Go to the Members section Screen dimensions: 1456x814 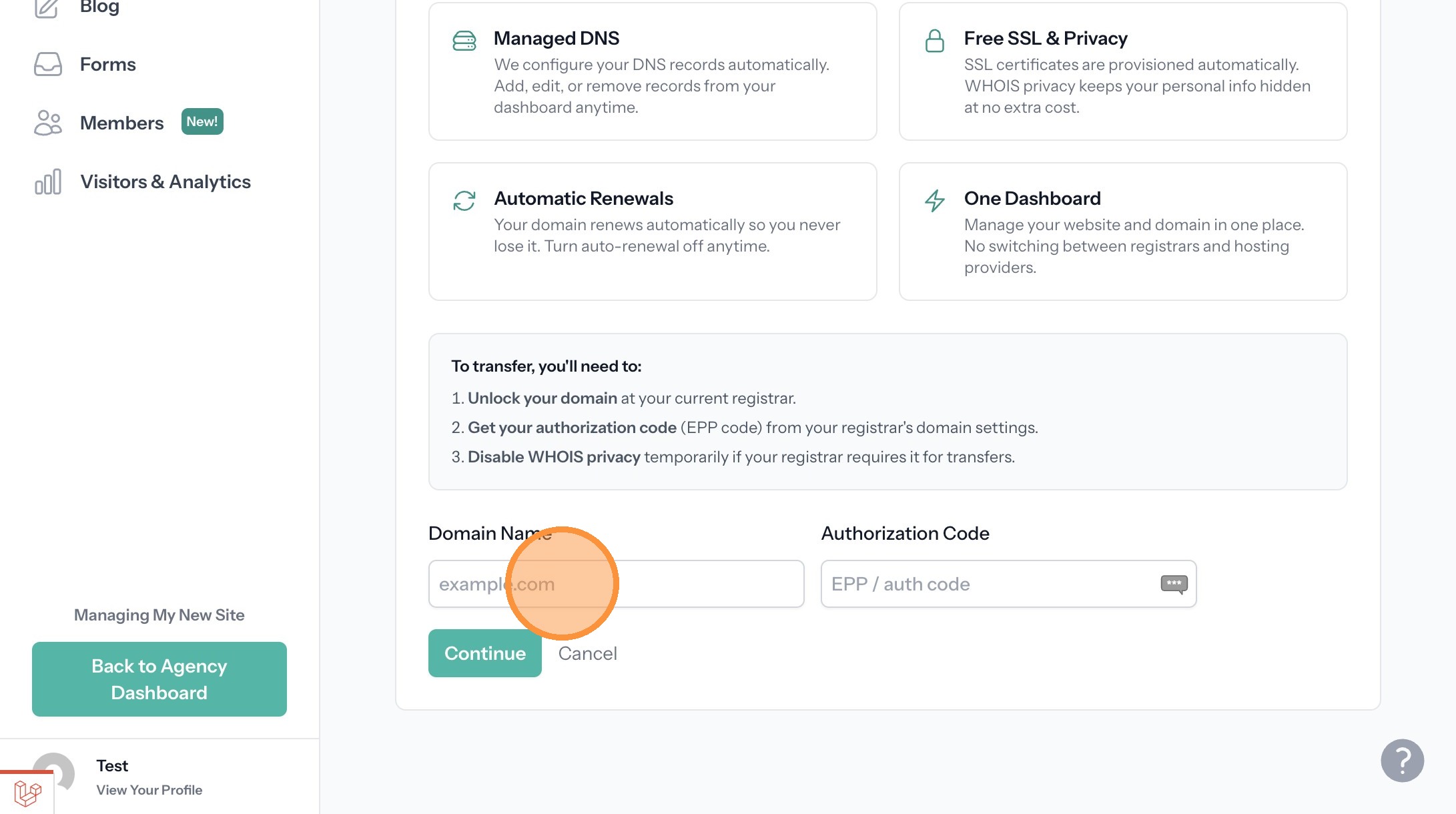click(121, 123)
